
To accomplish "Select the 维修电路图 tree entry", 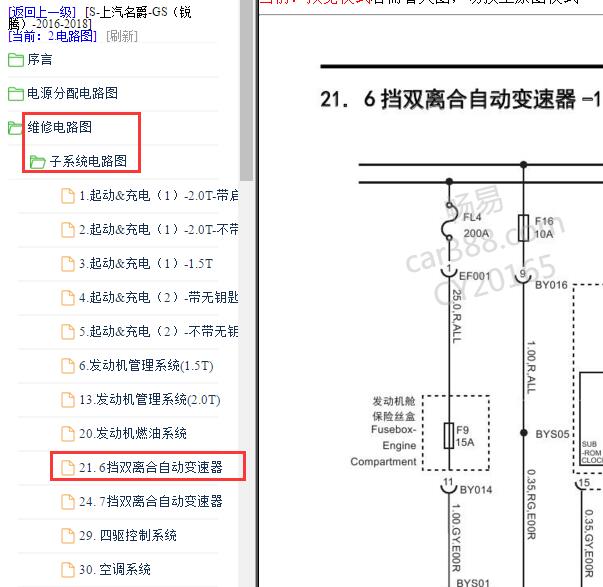I will [60, 127].
